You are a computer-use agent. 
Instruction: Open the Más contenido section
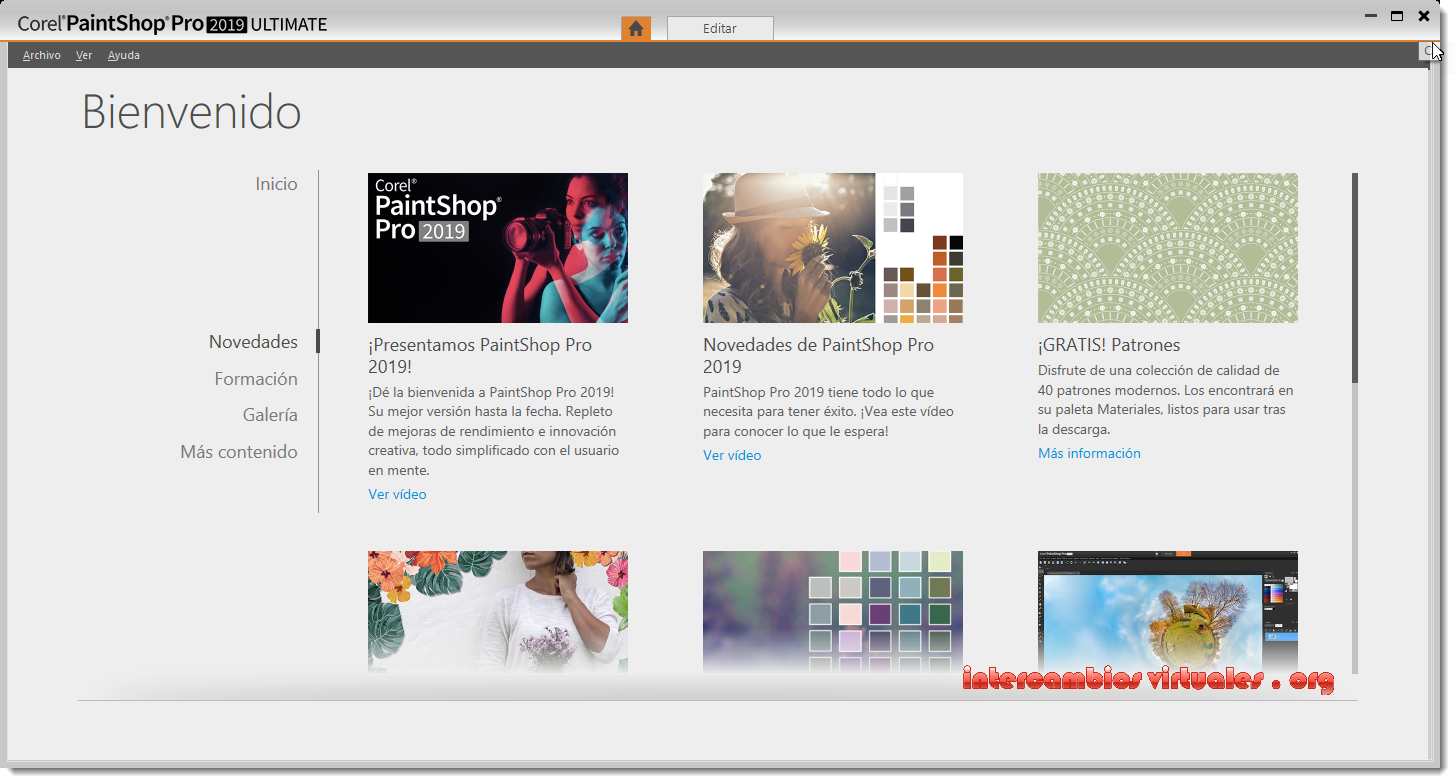pos(239,452)
